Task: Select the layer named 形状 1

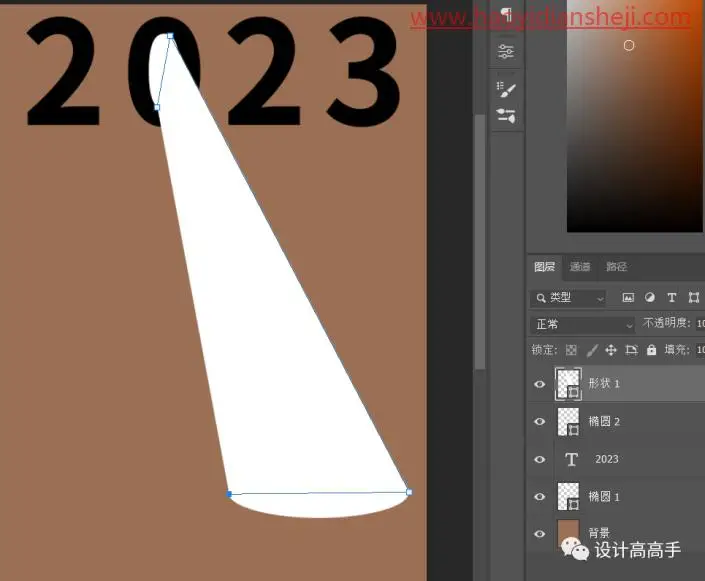Action: (604, 384)
